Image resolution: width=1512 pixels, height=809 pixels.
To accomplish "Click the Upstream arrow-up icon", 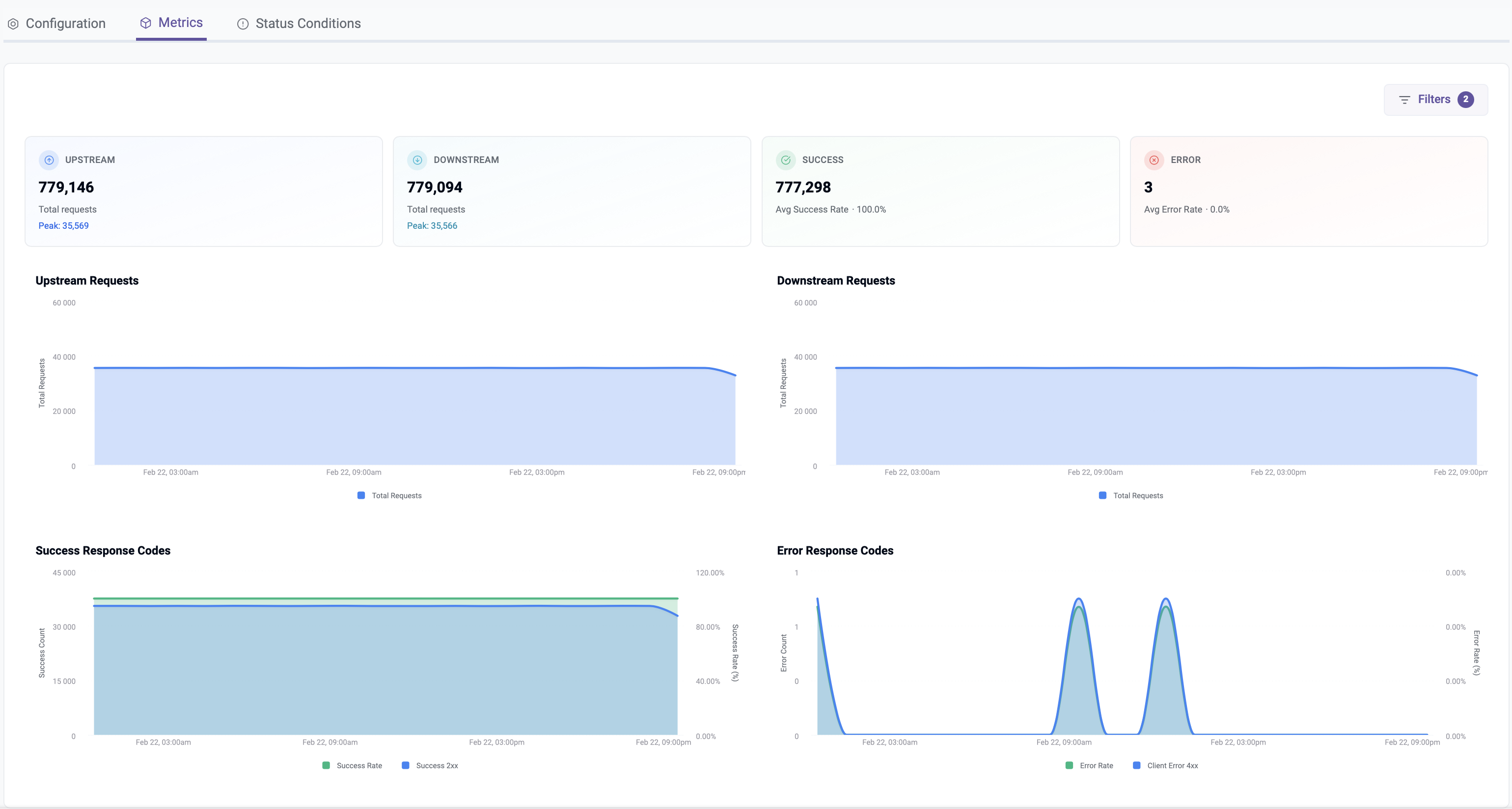I will (49, 160).
